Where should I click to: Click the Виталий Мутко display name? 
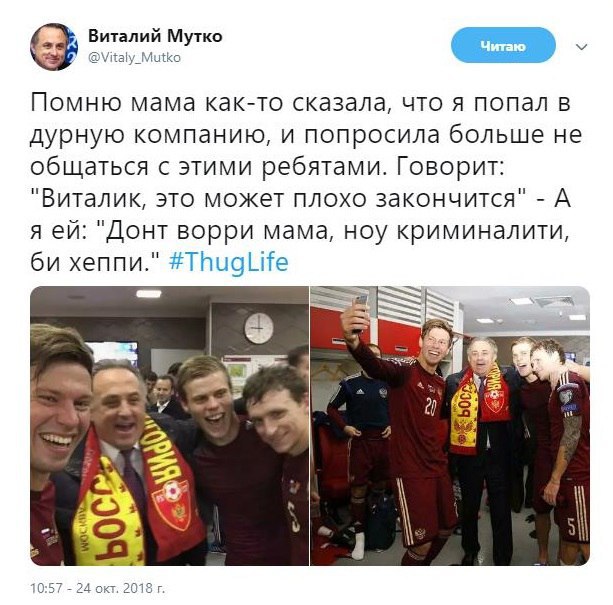(x=155, y=36)
